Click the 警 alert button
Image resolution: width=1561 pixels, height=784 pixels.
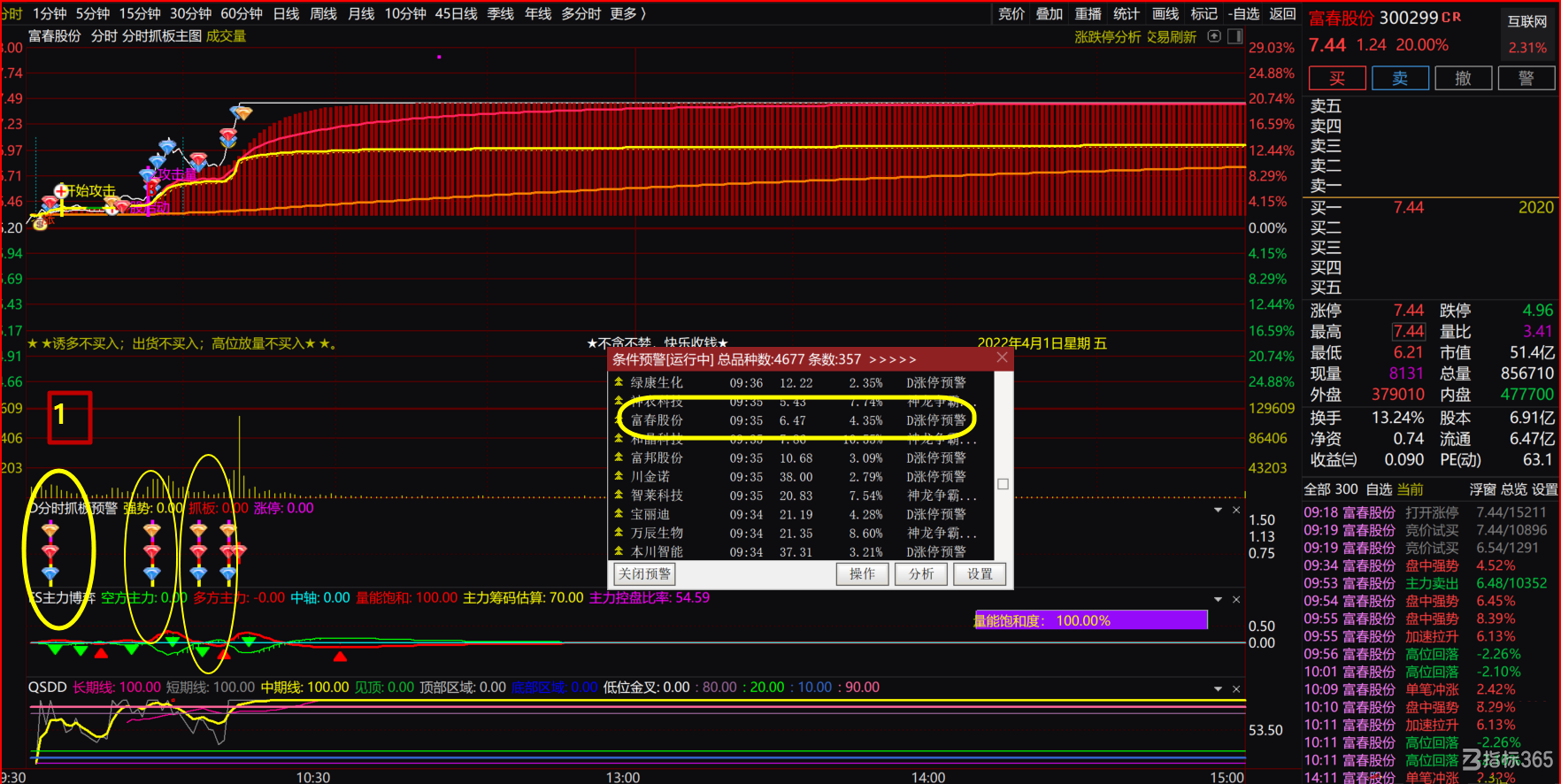[x=1526, y=78]
